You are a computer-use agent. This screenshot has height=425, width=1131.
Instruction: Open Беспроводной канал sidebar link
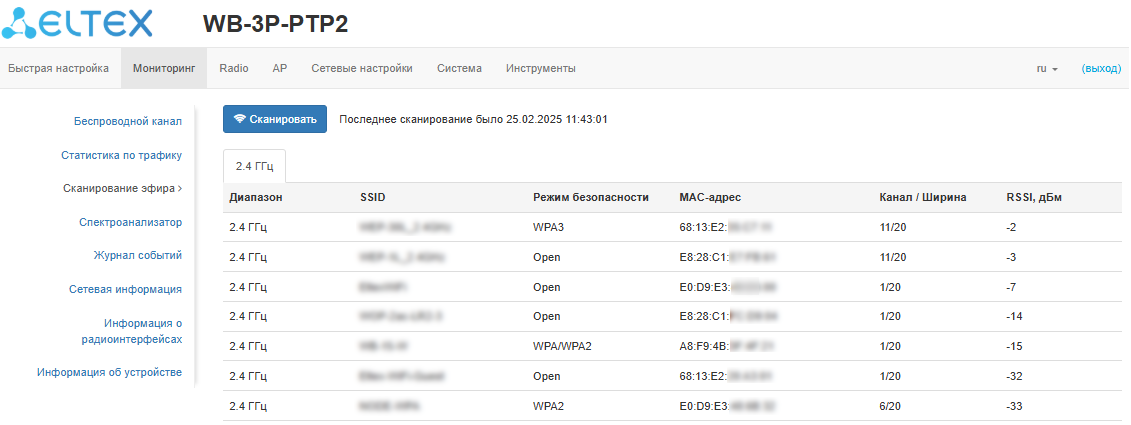tap(128, 122)
